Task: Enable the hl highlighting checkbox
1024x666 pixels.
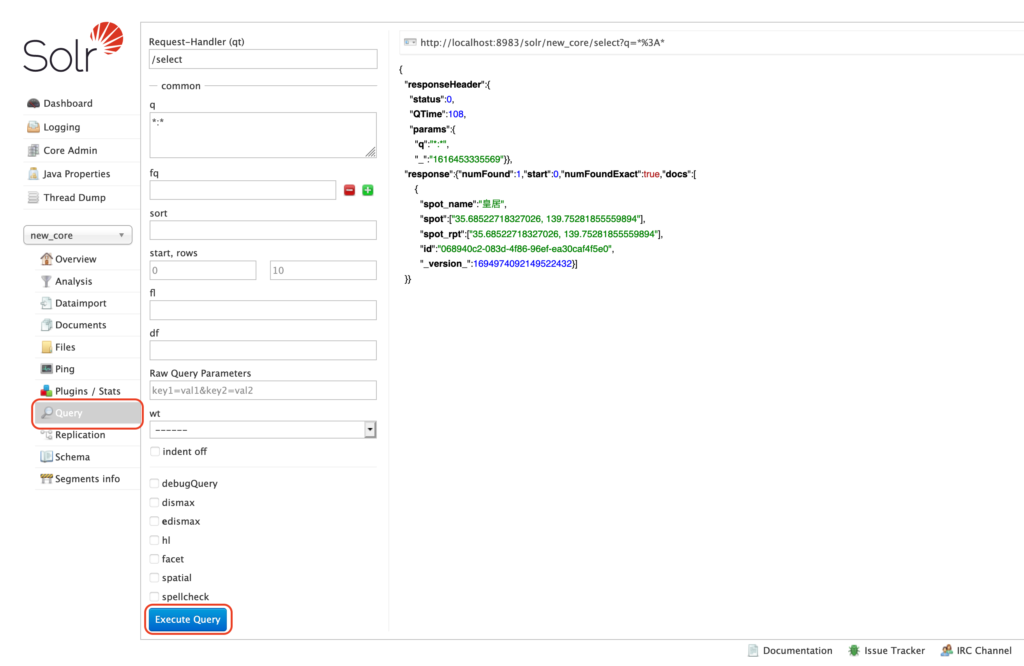Action: tap(154, 540)
